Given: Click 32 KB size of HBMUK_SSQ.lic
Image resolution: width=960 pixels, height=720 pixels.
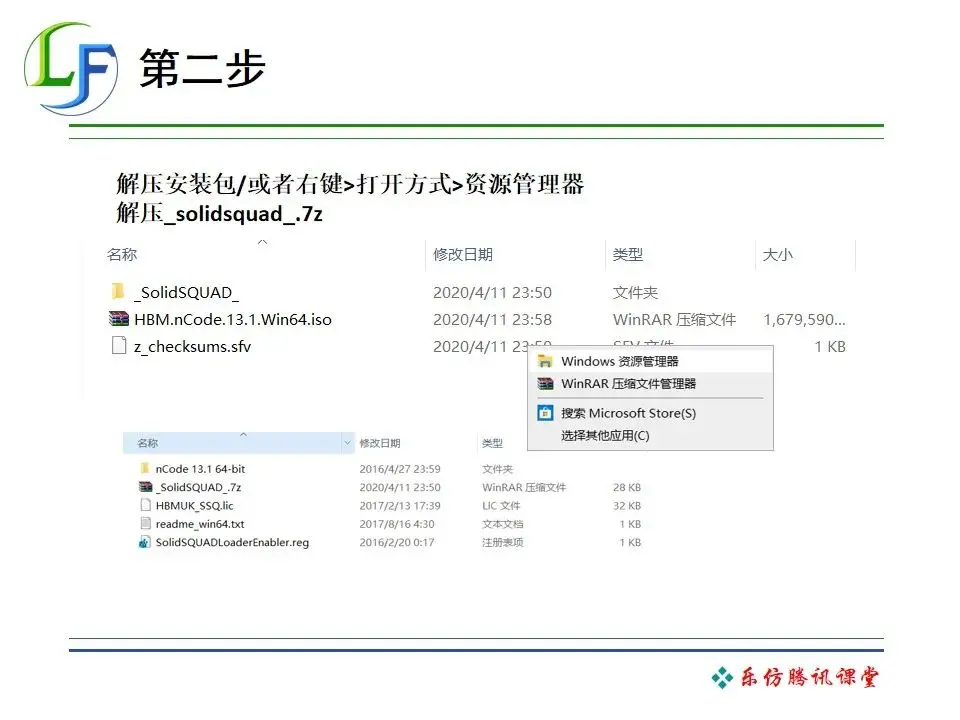Looking at the screenshot, I should [x=627, y=506].
